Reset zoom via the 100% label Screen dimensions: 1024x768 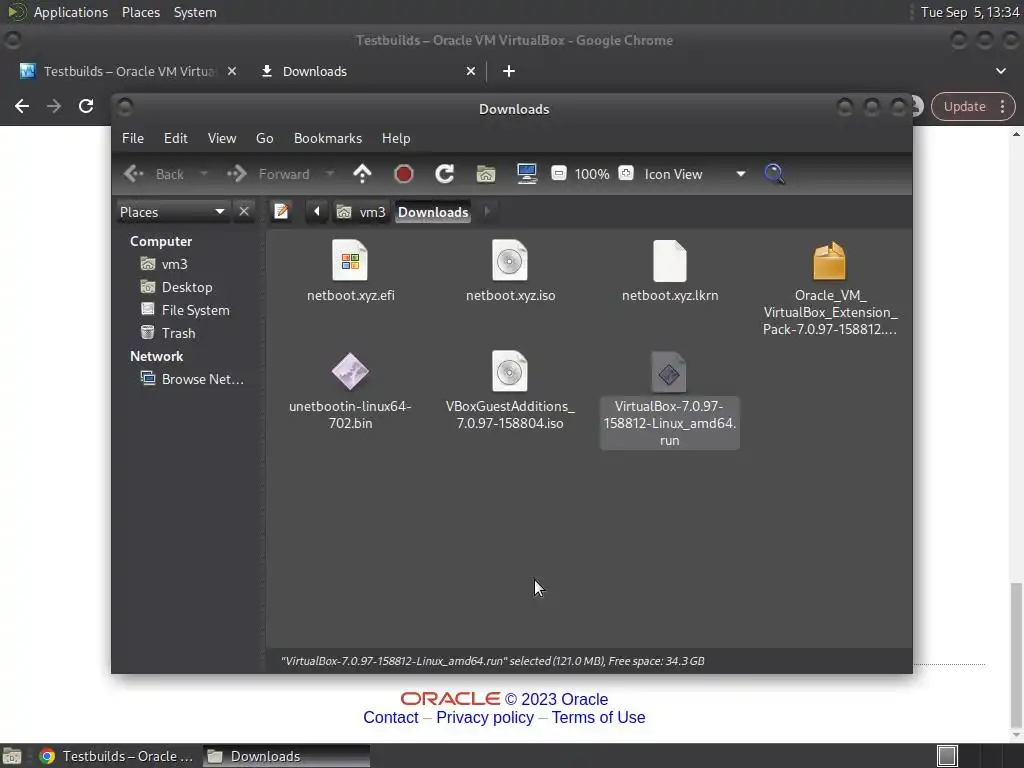pos(592,174)
